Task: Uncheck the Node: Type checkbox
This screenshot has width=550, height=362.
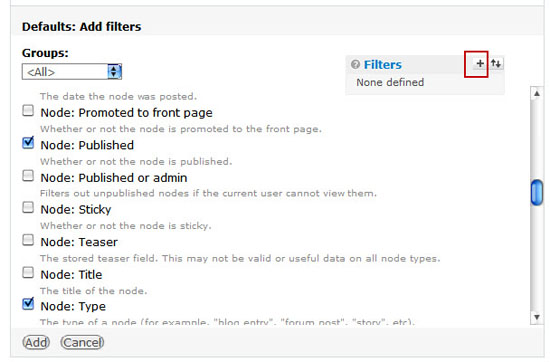Action: coord(28,304)
